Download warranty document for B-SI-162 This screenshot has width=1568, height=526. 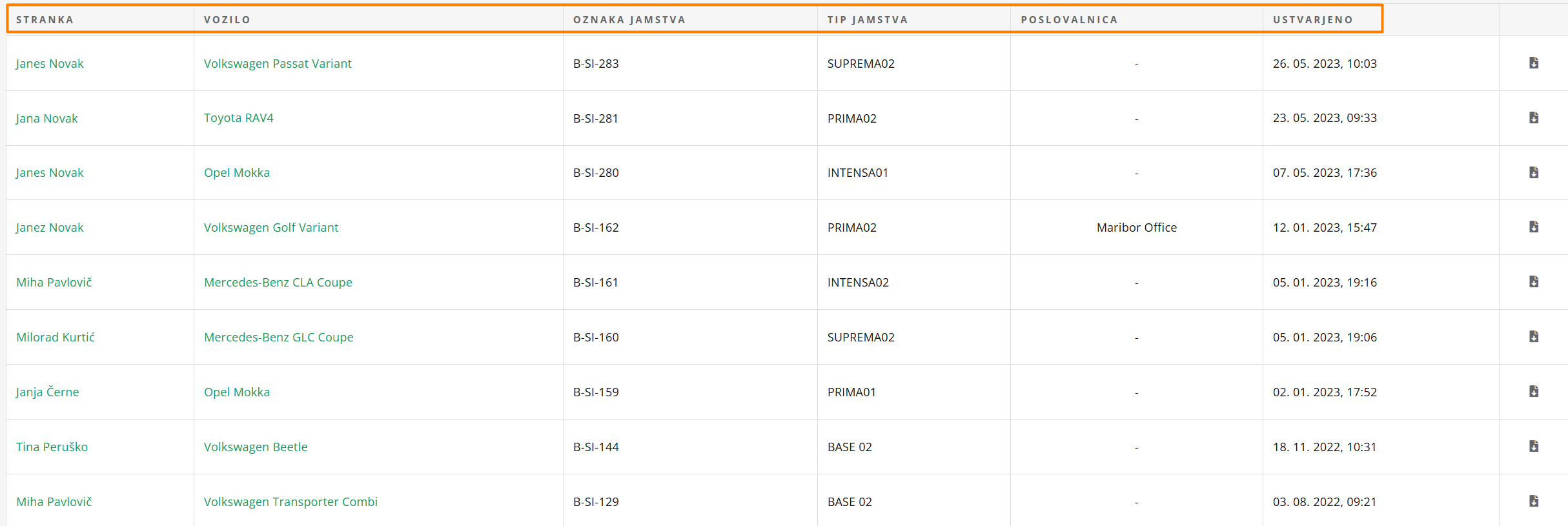1534,227
